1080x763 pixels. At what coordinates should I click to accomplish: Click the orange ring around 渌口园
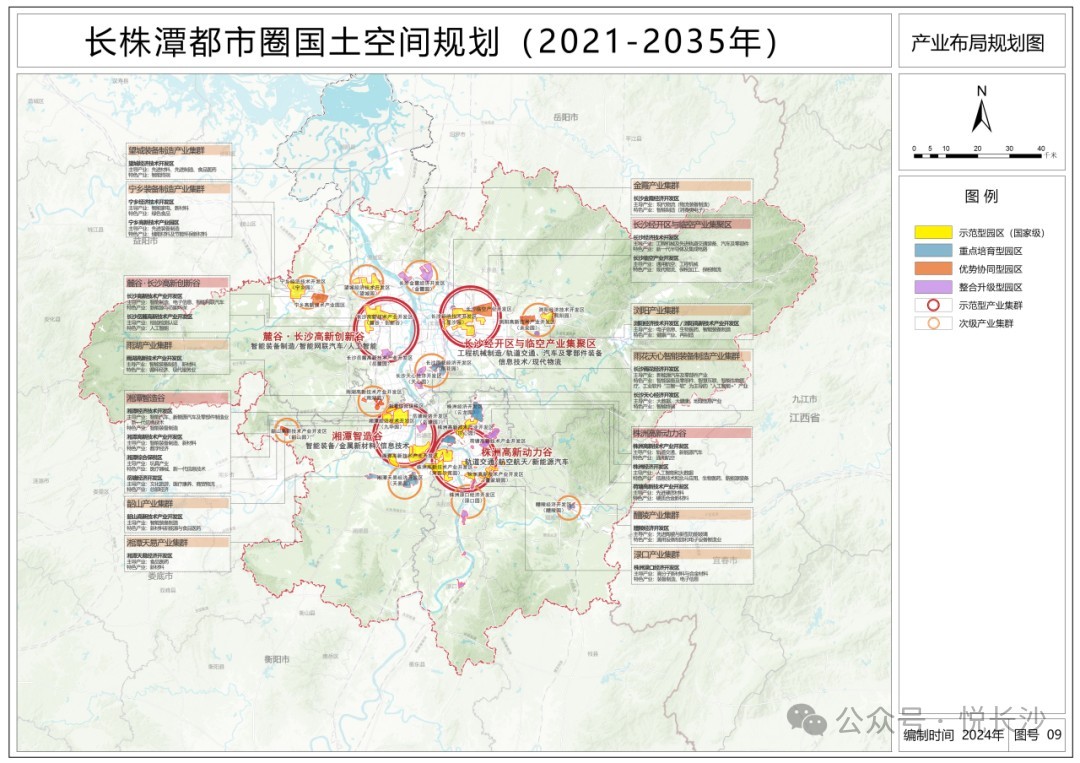pyautogui.click(x=468, y=501)
